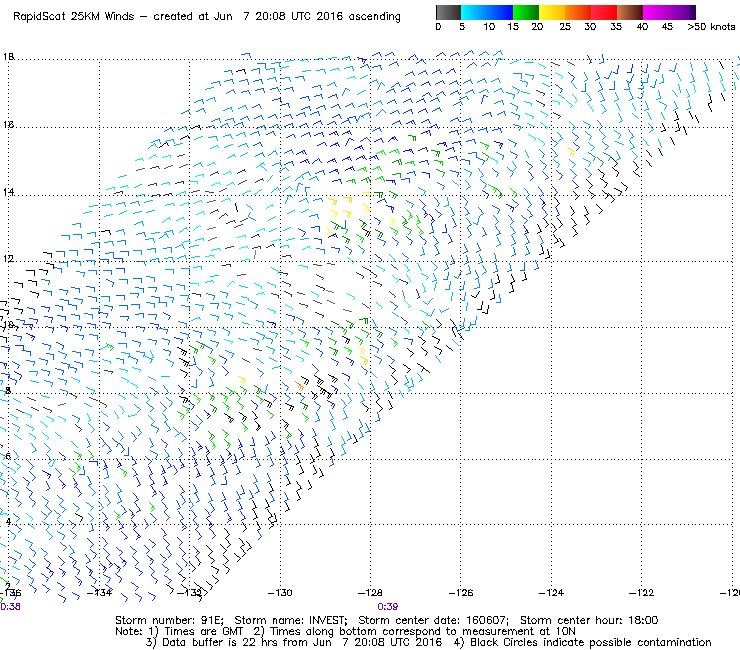
Task: Click the -128 longitude axis label
Action: click(x=370, y=592)
